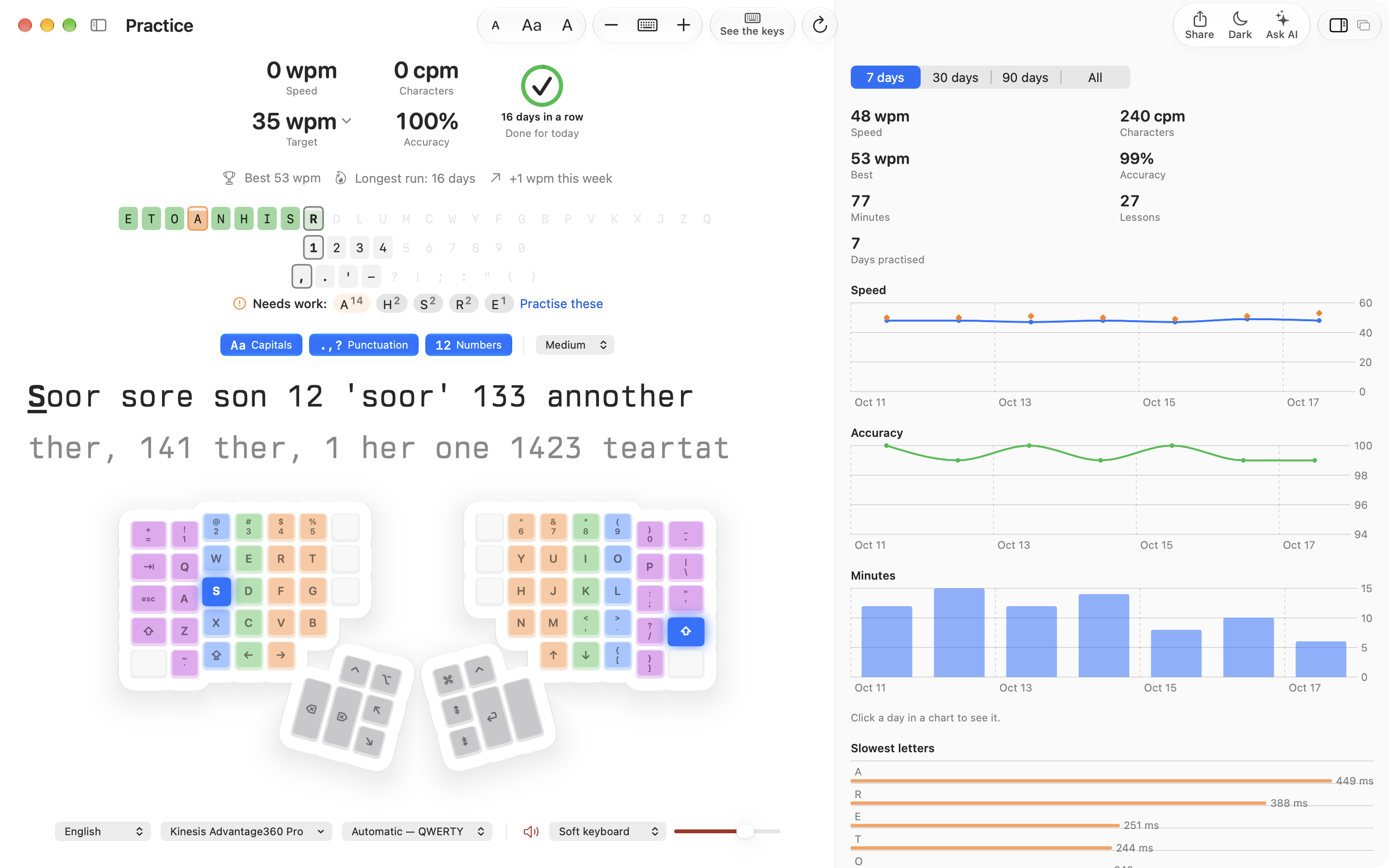Open the English language dropdown

coord(103,831)
